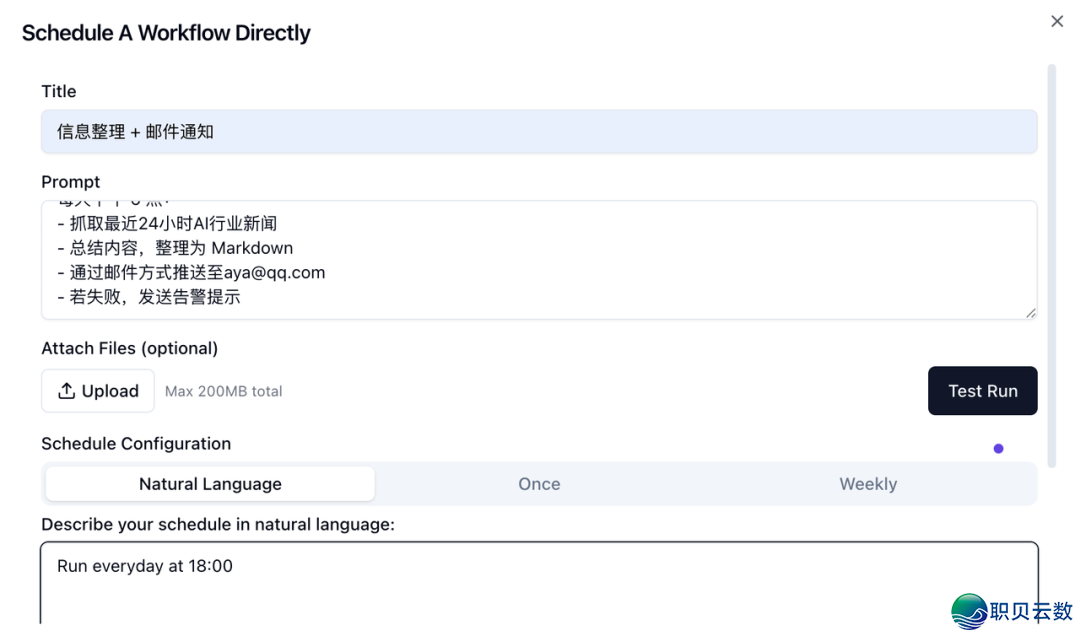
Task: Click the purple dot indicator
Action: click(998, 449)
